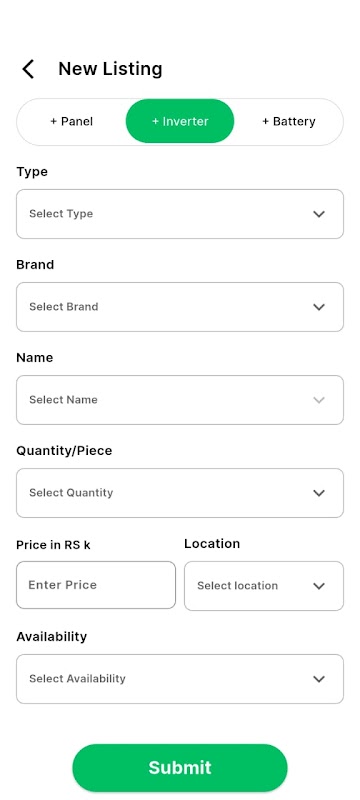Expand the Select Availability dropdown
The height and width of the screenshot is (800, 360).
(180, 679)
